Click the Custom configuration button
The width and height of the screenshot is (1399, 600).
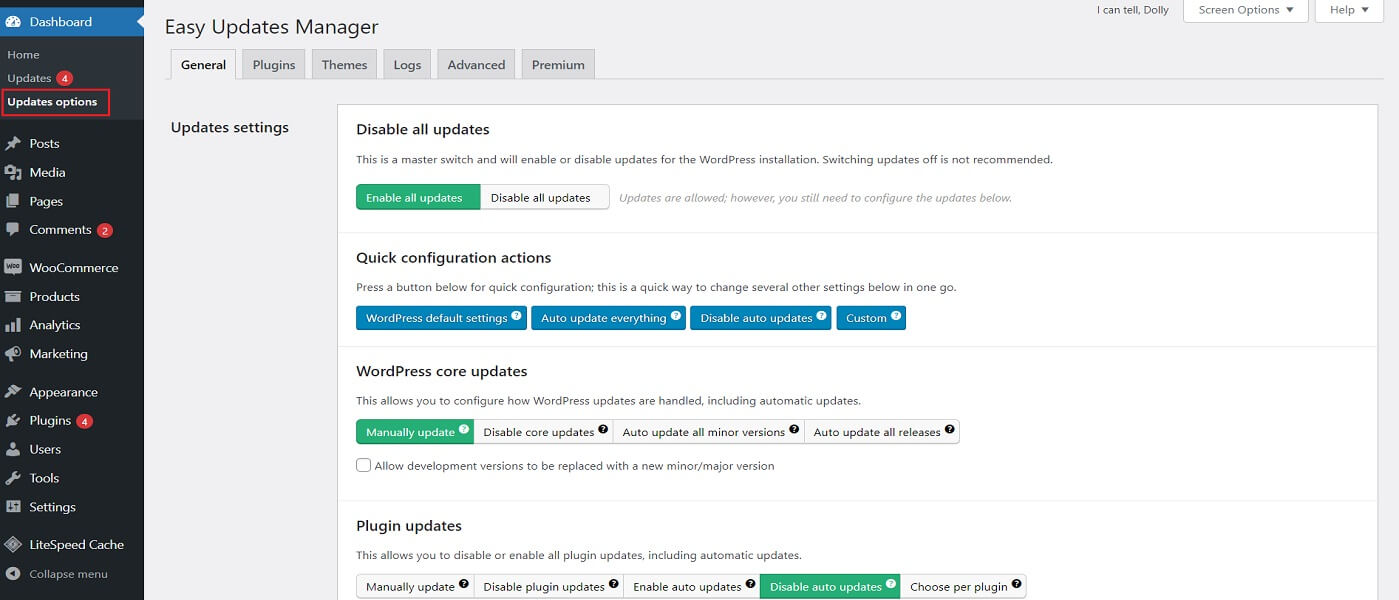point(871,318)
